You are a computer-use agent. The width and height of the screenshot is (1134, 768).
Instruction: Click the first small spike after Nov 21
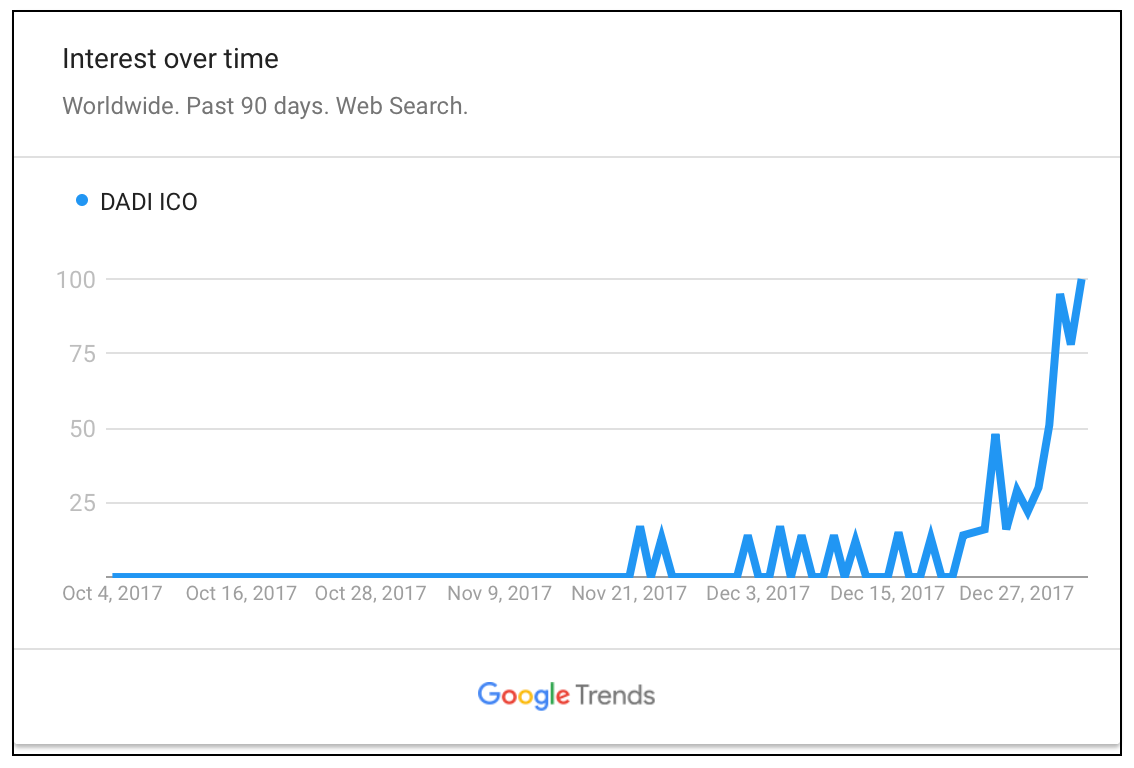pyautogui.click(x=639, y=529)
